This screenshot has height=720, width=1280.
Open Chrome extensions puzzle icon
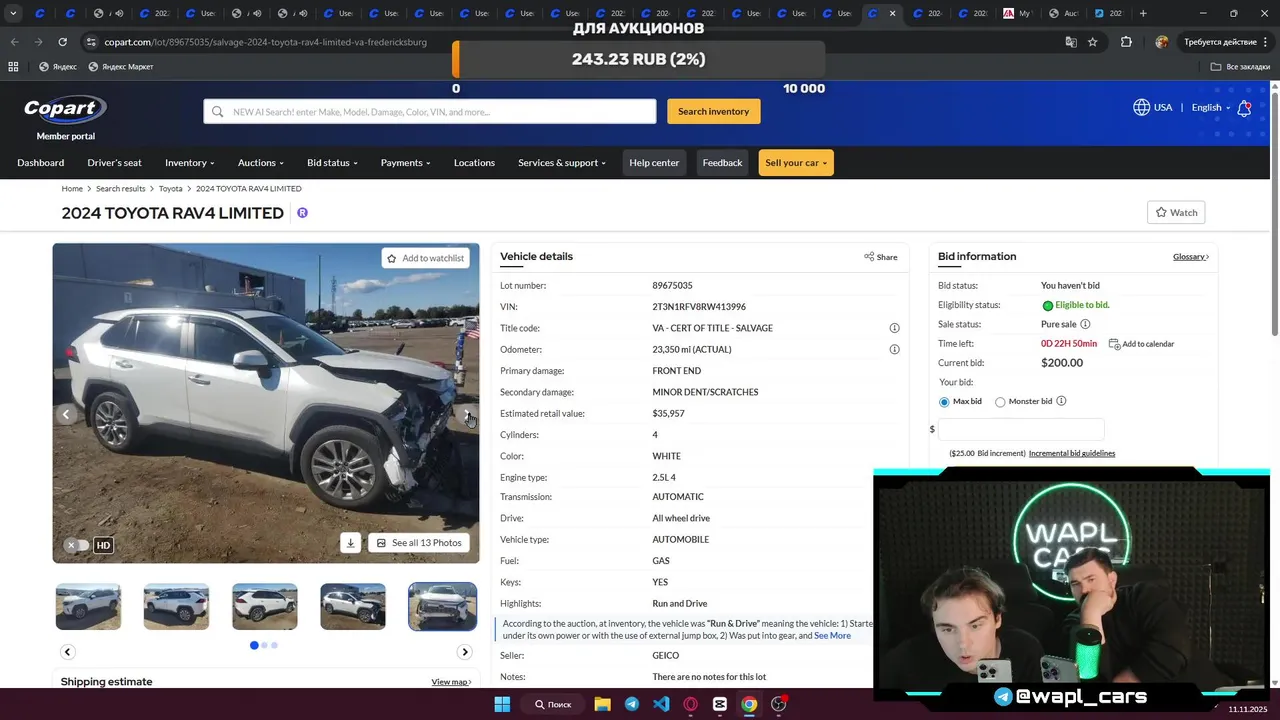1126,42
